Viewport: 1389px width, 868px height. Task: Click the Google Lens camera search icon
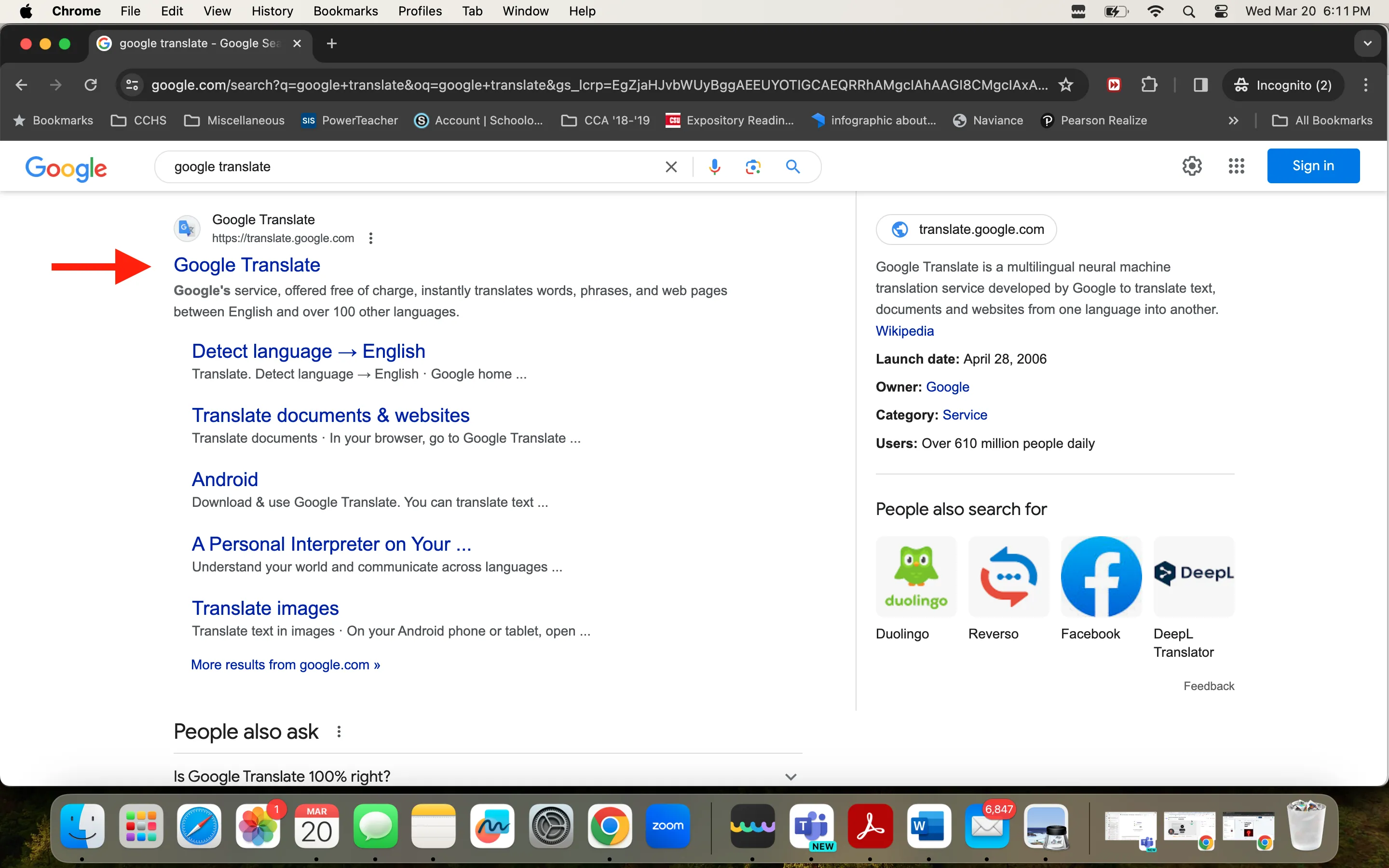[x=754, y=167]
